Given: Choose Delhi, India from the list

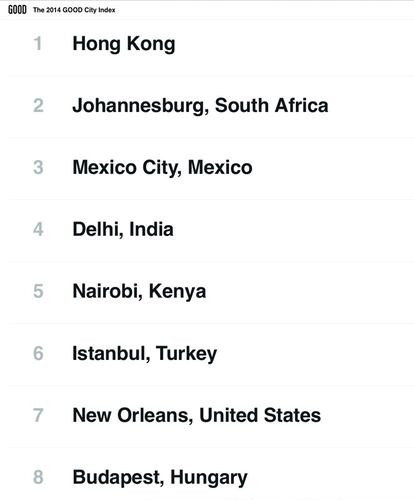Looking at the screenshot, I should point(123,229).
